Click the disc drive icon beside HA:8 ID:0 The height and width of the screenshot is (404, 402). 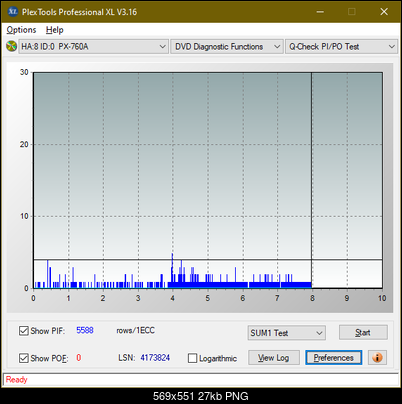(x=12, y=46)
